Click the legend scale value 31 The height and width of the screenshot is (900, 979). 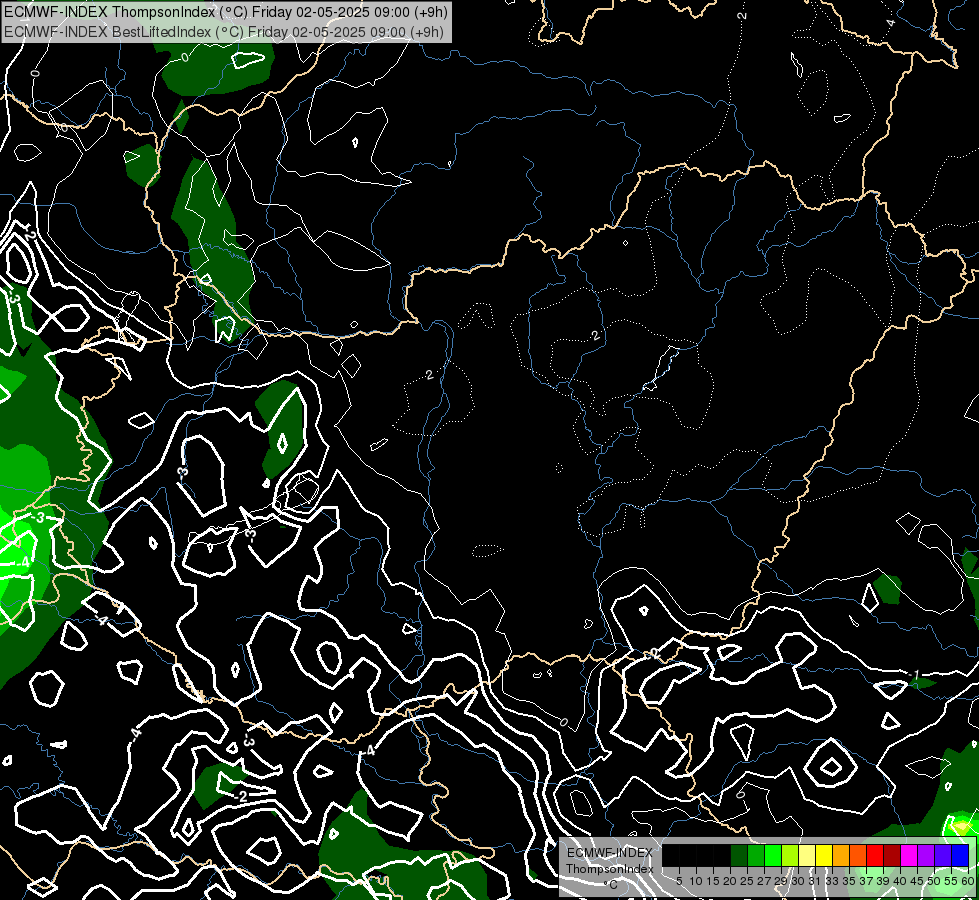pyautogui.click(x=815, y=881)
